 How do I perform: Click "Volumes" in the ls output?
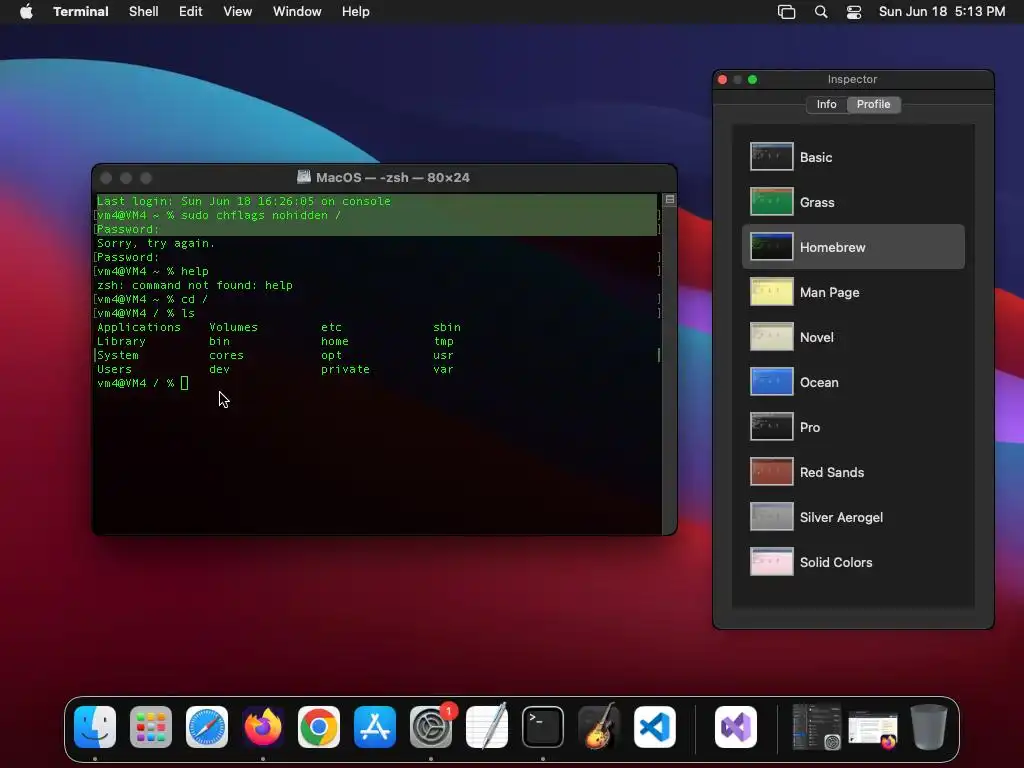click(x=233, y=327)
